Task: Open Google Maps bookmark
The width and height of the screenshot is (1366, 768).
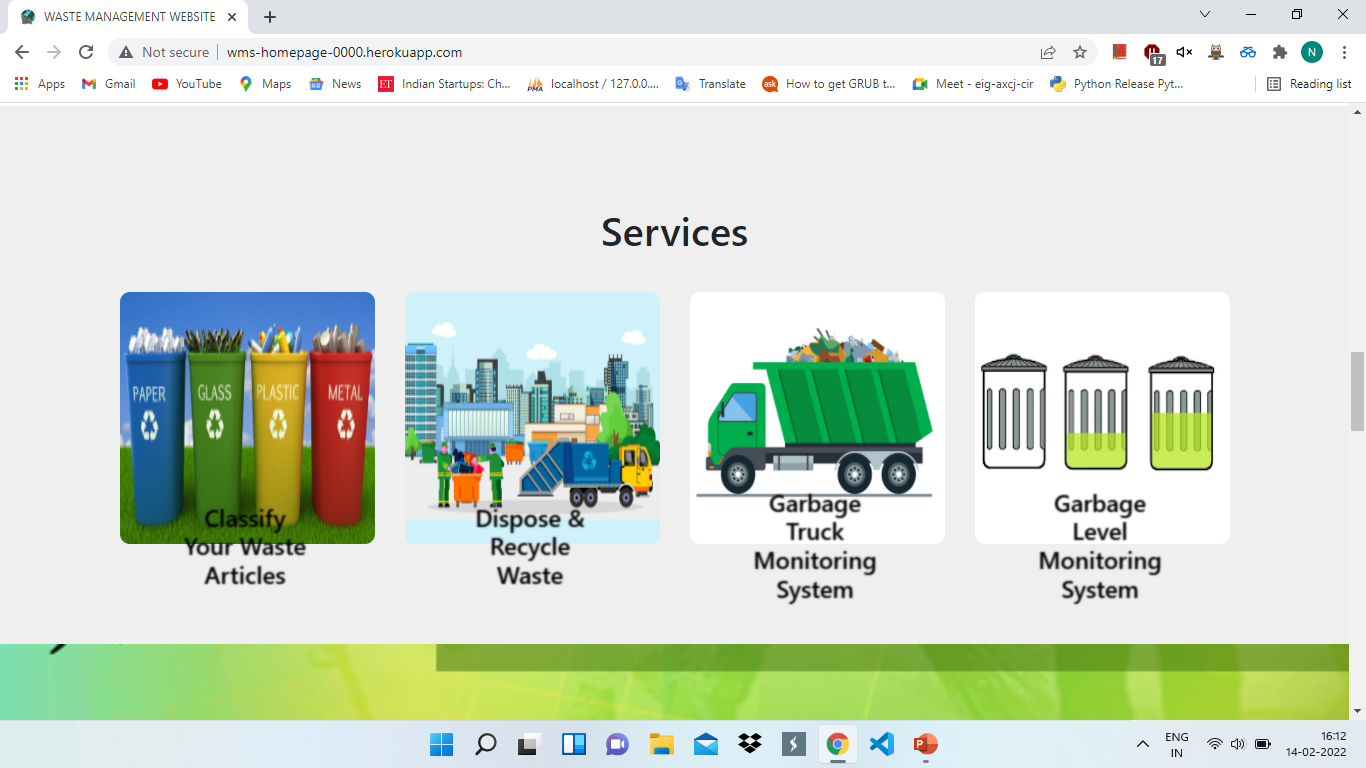Action: 264,84
